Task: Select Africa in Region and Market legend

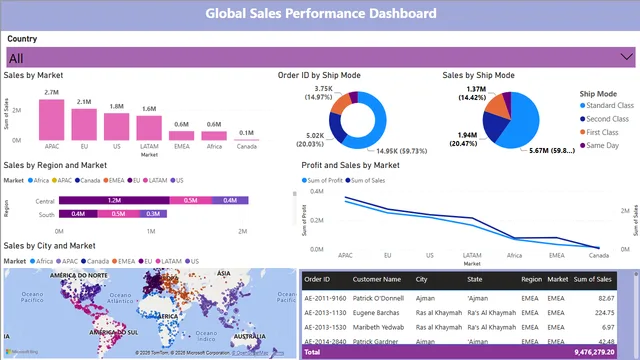Action: coord(38,180)
